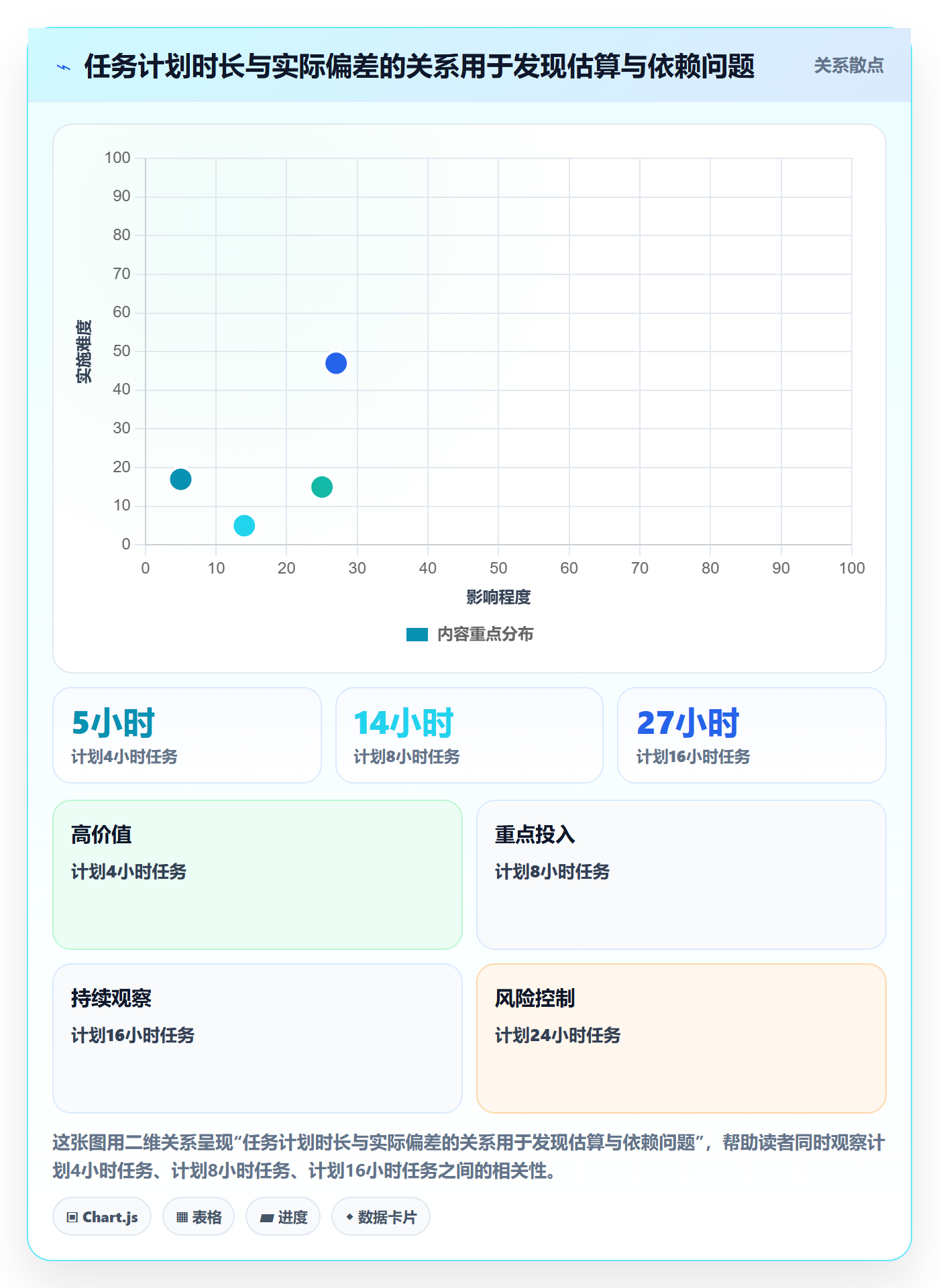Image resolution: width=939 pixels, height=1288 pixels.
Task: Open the 14小时 stat card
Action: 469,735
